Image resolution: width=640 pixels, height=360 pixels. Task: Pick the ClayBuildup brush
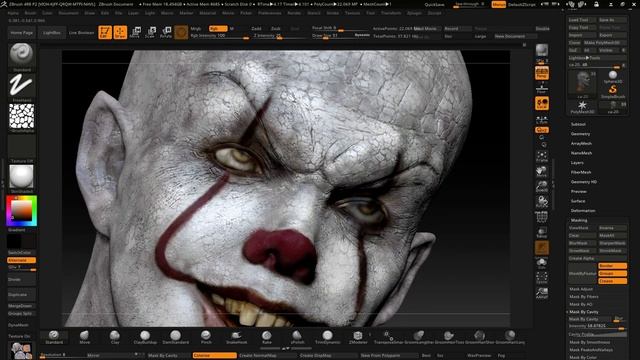pos(145,337)
